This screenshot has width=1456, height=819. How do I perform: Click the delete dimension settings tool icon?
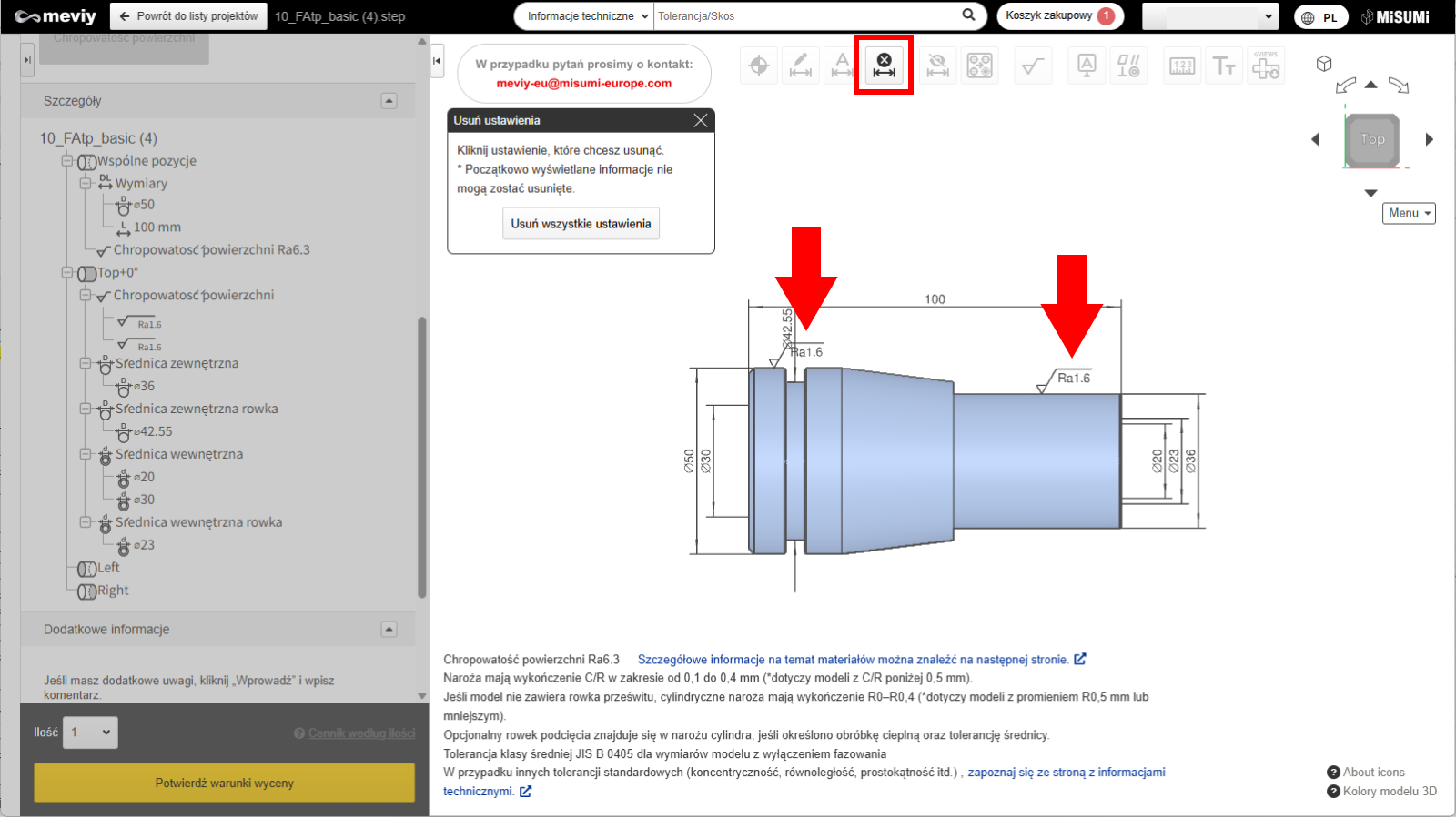tap(884, 66)
